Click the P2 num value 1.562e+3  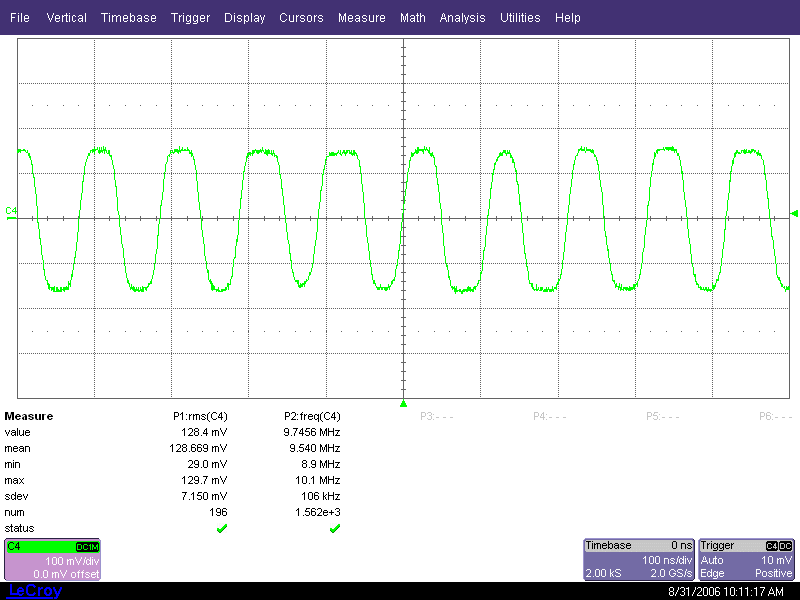click(318, 512)
